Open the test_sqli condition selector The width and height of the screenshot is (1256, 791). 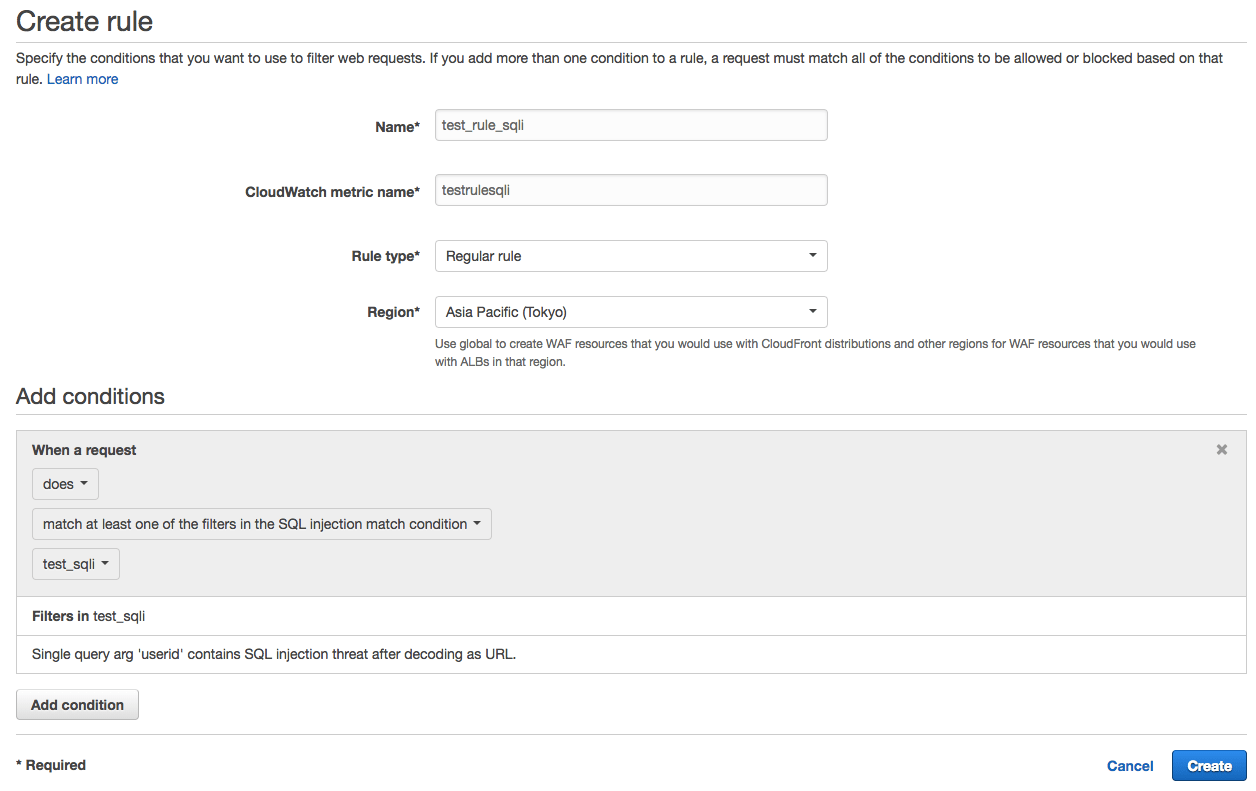click(x=76, y=564)
